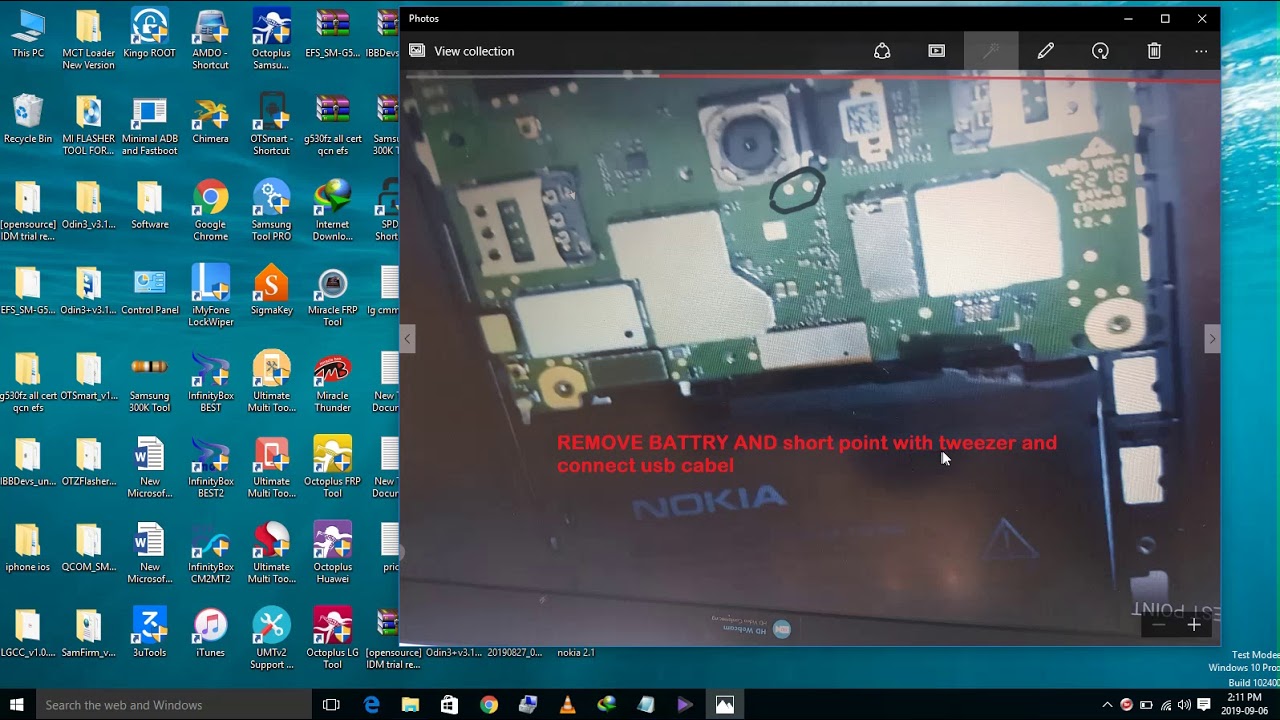Select the Internet Download Manager shortcut
The width and height of the screenshot is (1280, 720).
point(332,210)
